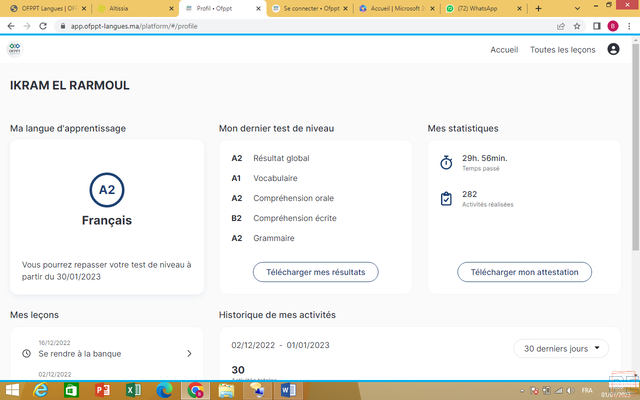The width and height of the screenshot is (640, 400).
Task: Open Toutes les leçons navigation link
Action: coord(562,50)
